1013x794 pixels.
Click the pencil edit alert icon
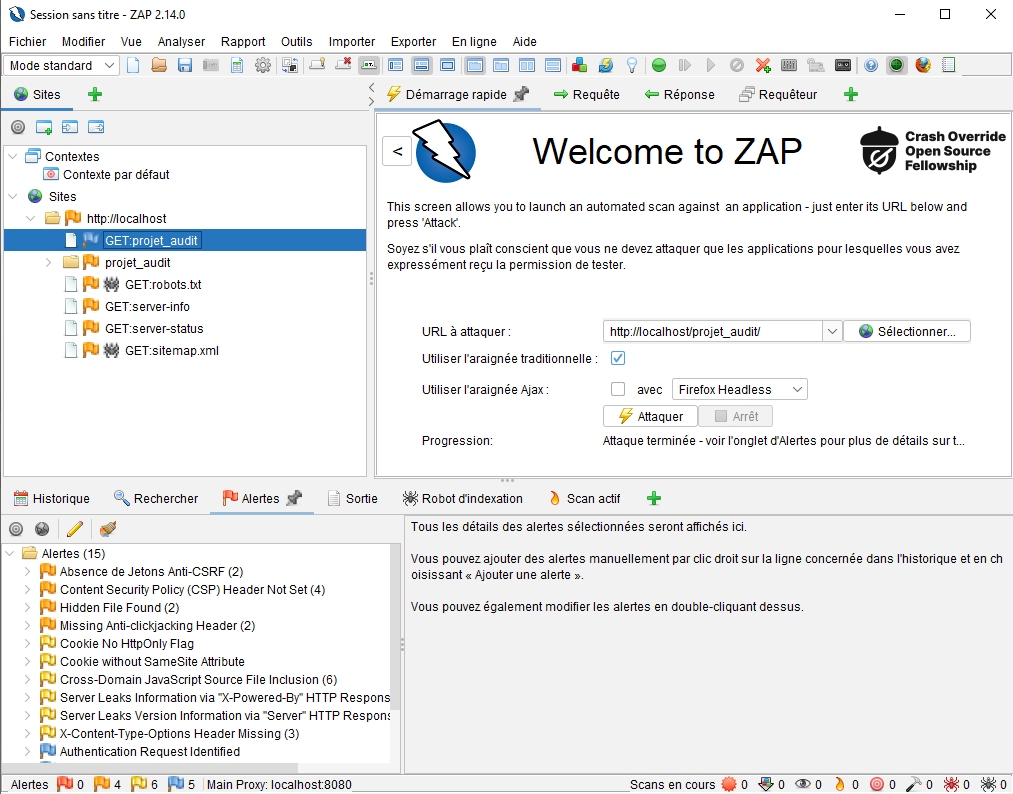pos(75,529)
